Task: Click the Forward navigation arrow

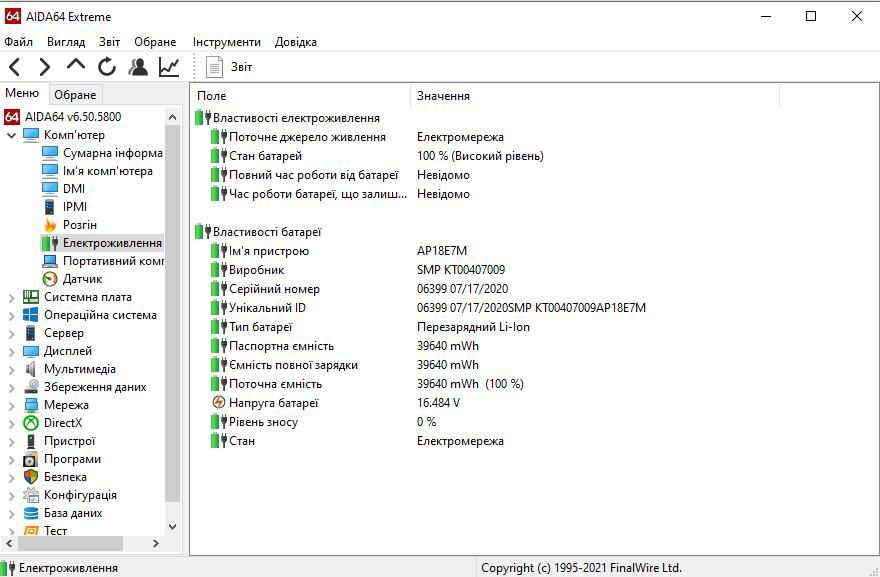Action: [44, 67]
